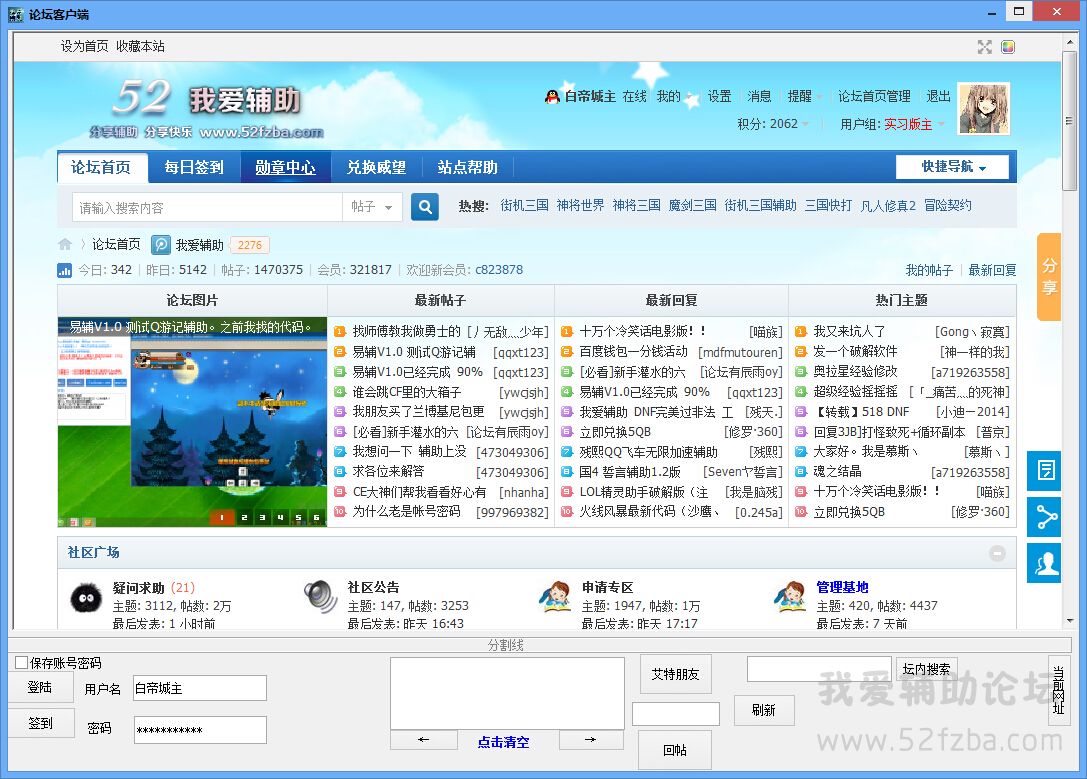Open the user avatar picture
The height and width of the screenshot is (779, 1087).
coord(984,108)
